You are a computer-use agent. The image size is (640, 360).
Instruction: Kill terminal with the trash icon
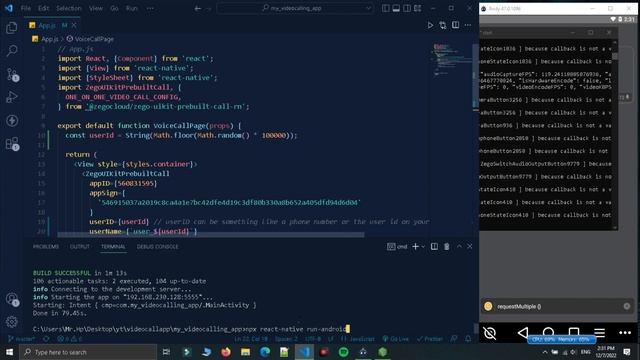[447, 247]
